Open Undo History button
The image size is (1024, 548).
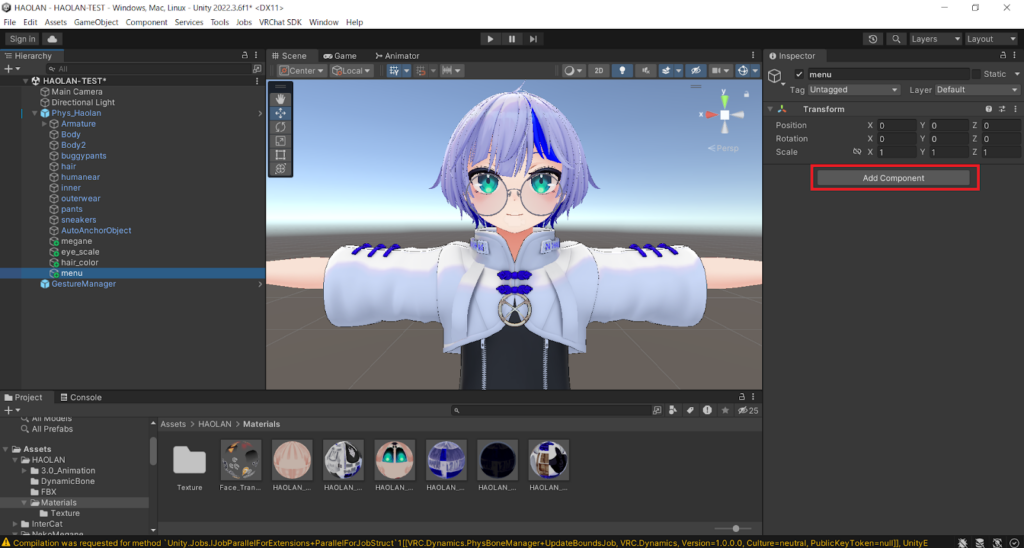tap(873, 39)
